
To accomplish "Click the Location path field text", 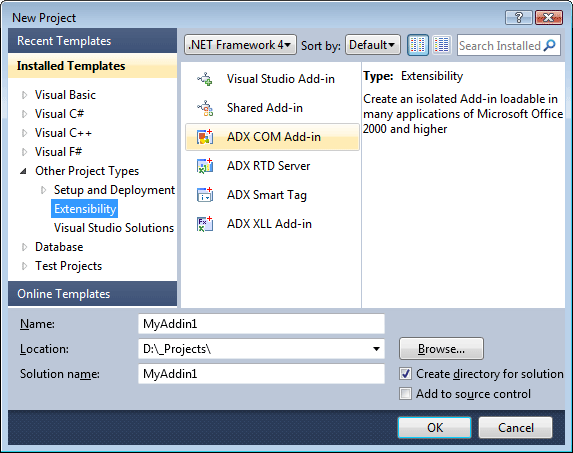I will pos(177,349).
